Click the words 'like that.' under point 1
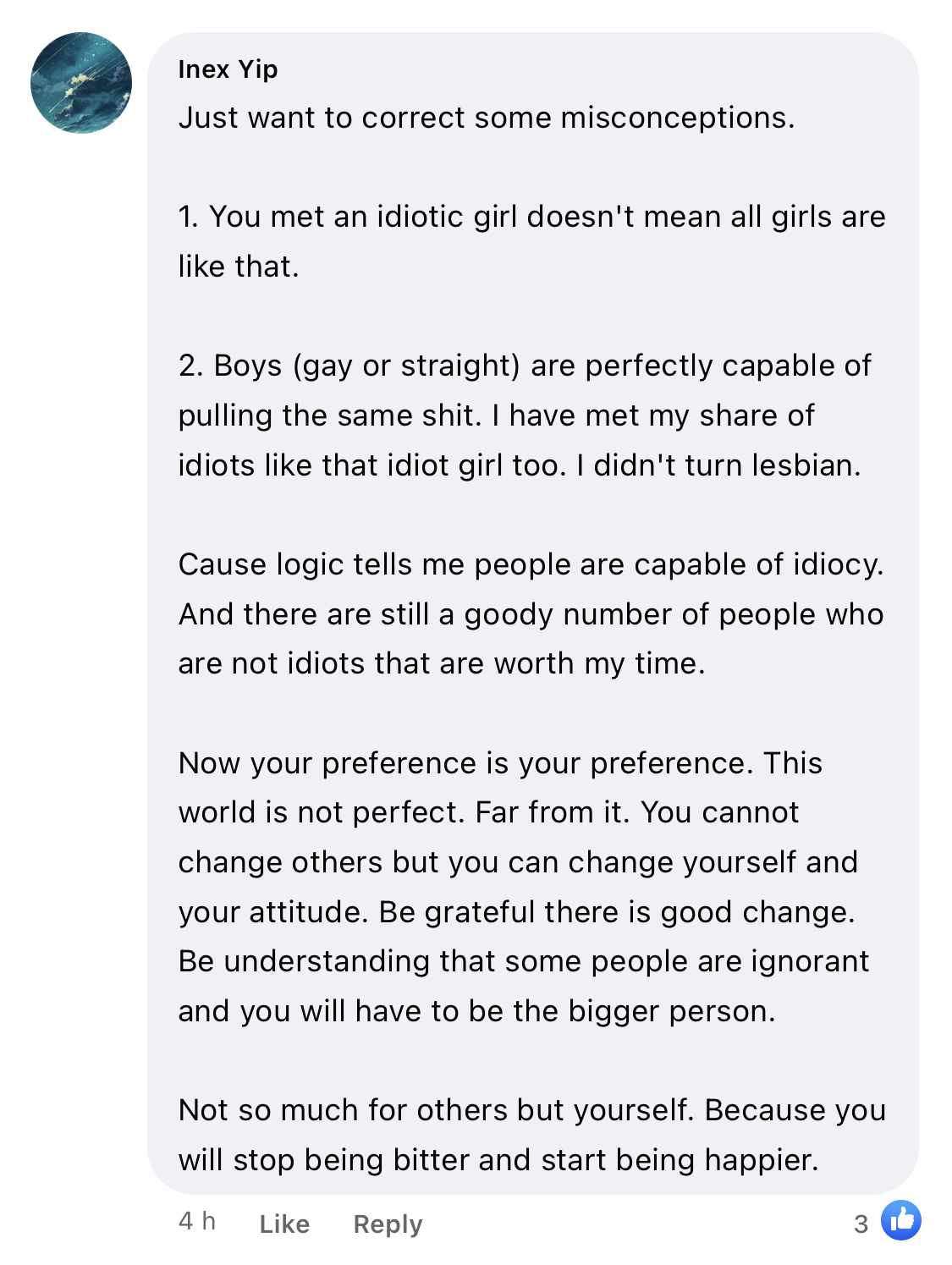The height and width of the screenshot is (1265, 952). (239, 267)
